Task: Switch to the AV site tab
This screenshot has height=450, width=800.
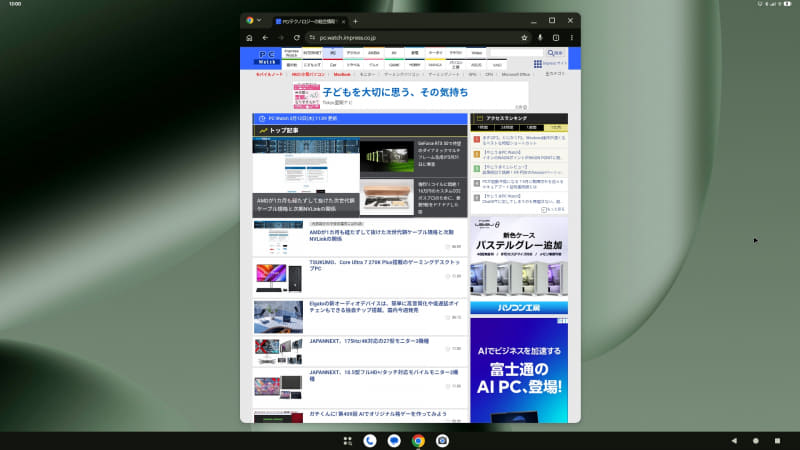Action: pos(394,53)
